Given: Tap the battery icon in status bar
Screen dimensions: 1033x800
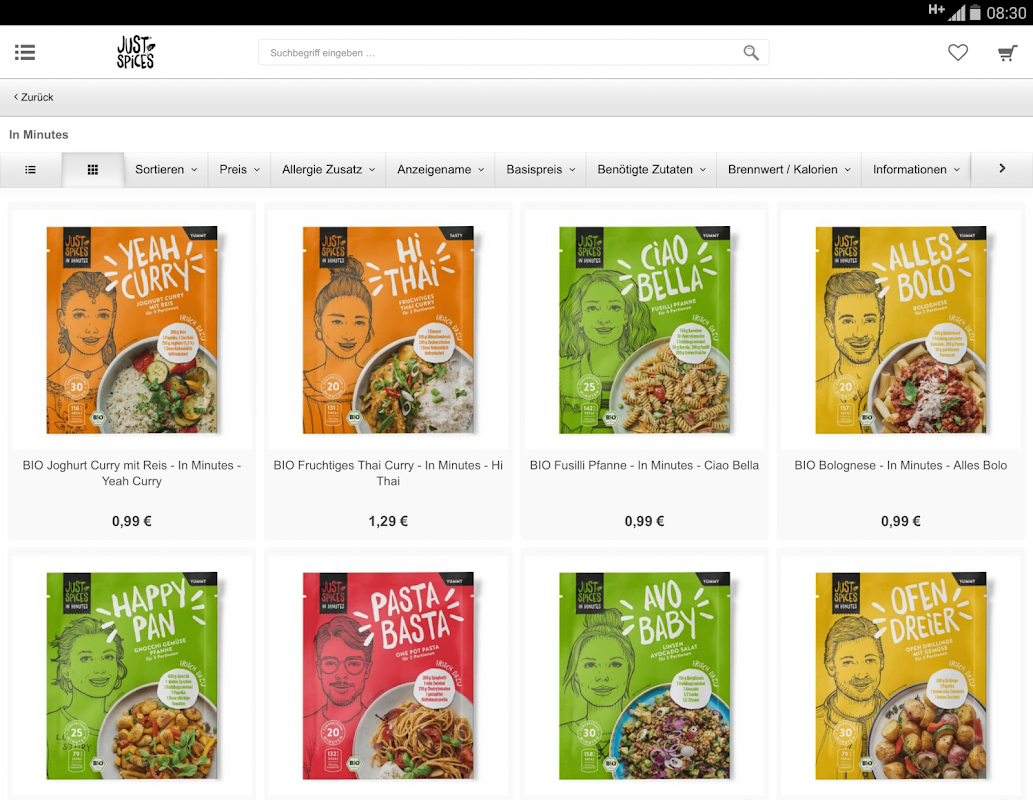Looking at the screenshot, I should pos(975,13).
